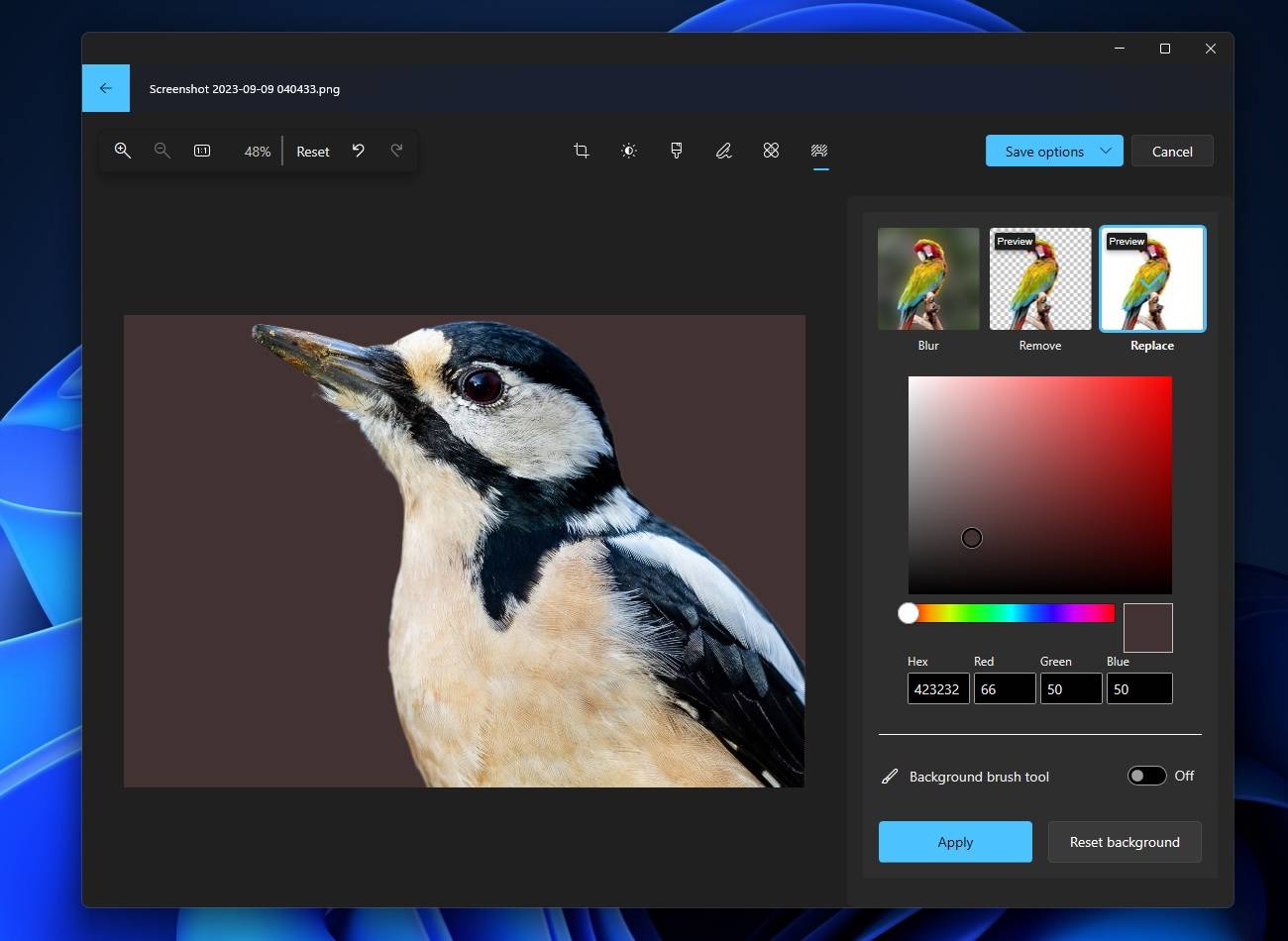
Task: Select the Filters tool
Action: pos(676,151)
